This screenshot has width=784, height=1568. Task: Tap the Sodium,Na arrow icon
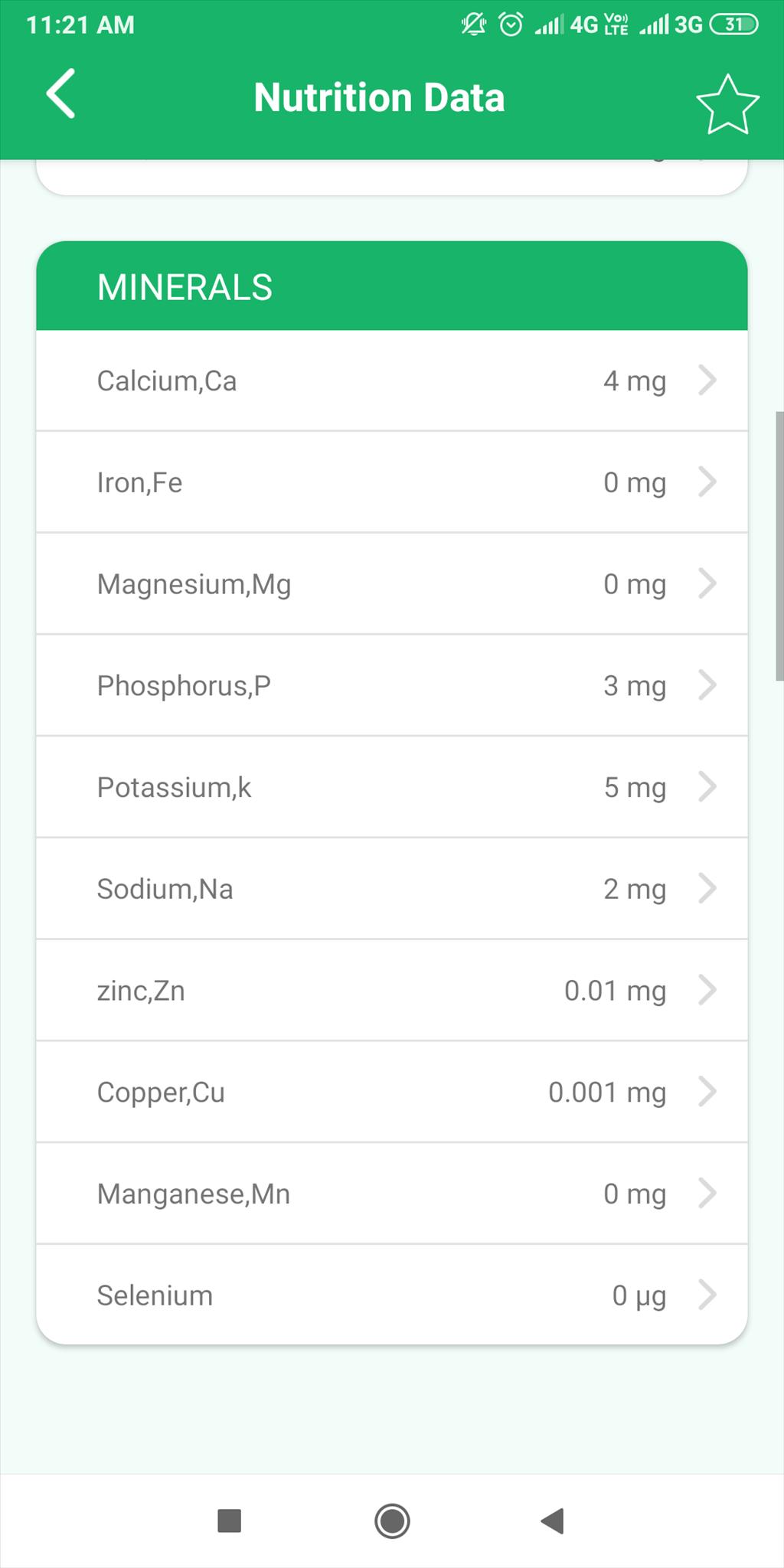(707, 888)
